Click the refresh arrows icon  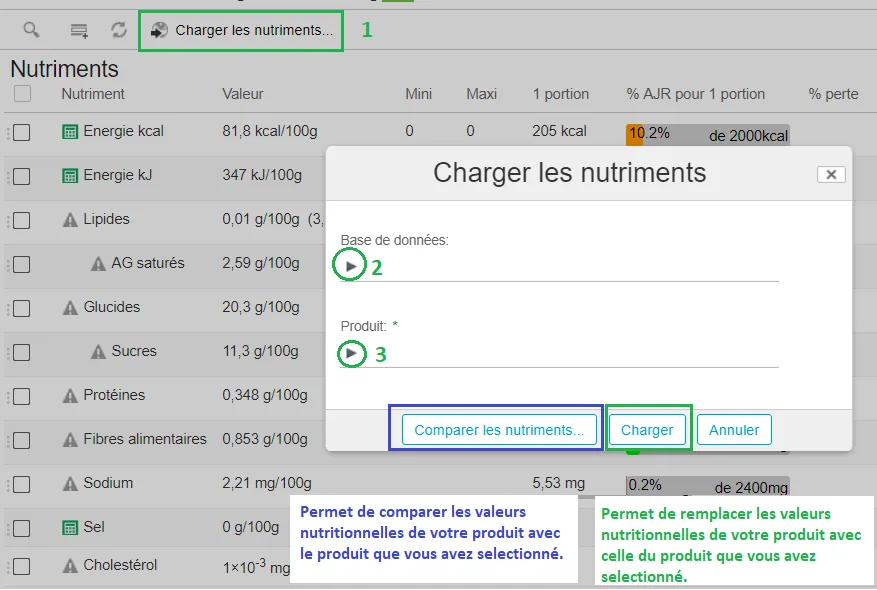click(x=119, y=30)
